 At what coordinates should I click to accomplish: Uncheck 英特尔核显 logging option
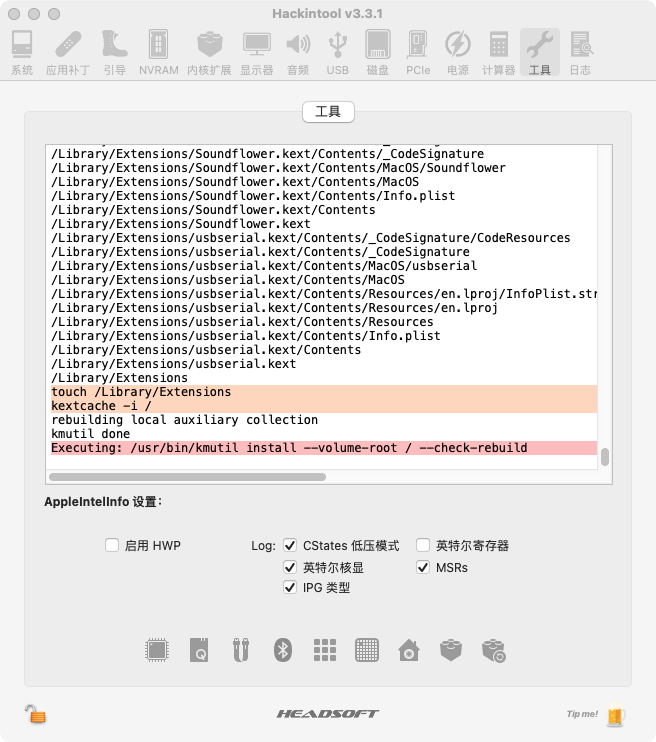(290, 567)
